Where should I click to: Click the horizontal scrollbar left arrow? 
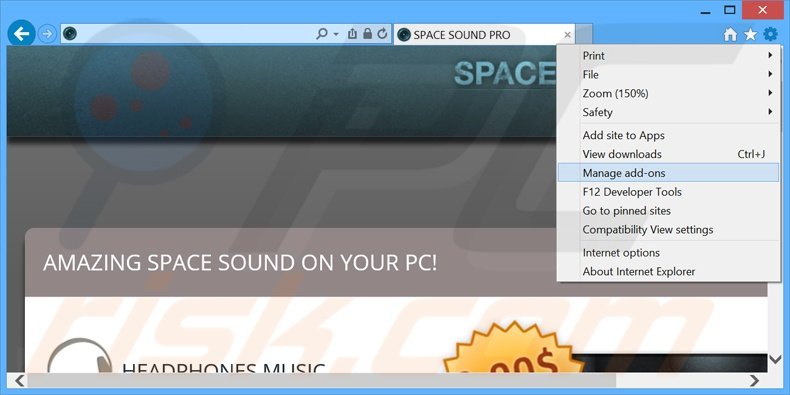19,380
